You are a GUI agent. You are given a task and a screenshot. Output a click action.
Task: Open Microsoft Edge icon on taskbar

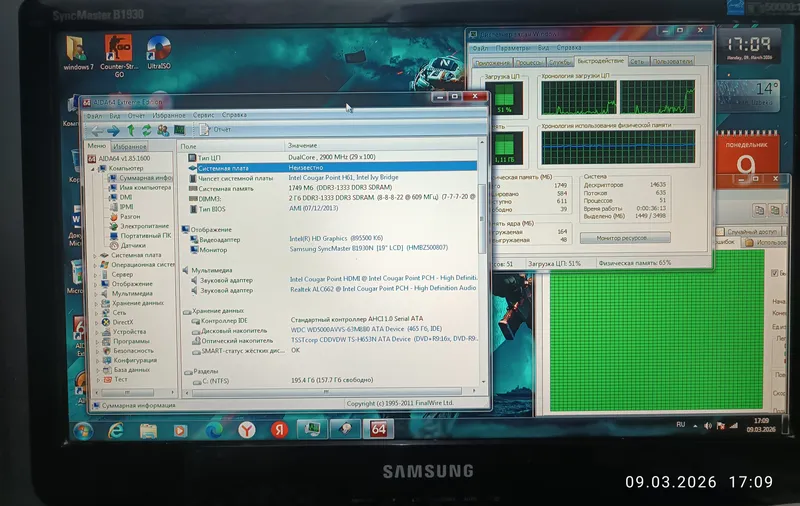click(x=214, y=430)
